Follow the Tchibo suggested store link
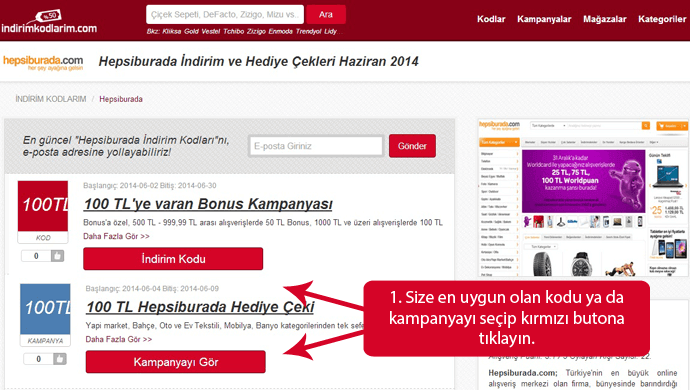This screenshot has width=690, height=390. click(233, 31)
